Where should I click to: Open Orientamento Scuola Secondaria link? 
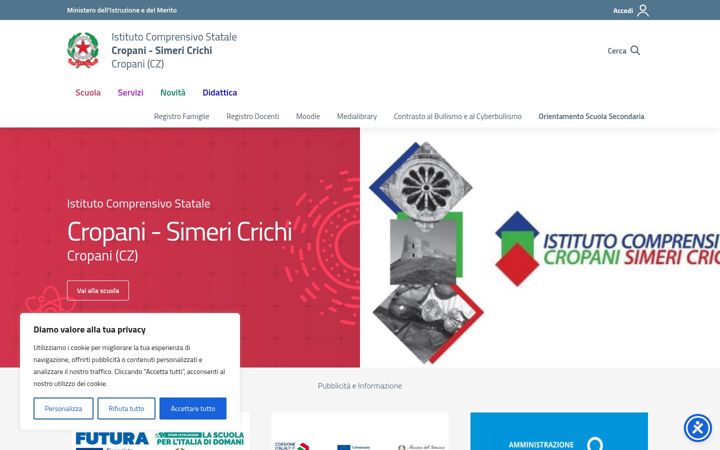(591, 117)
